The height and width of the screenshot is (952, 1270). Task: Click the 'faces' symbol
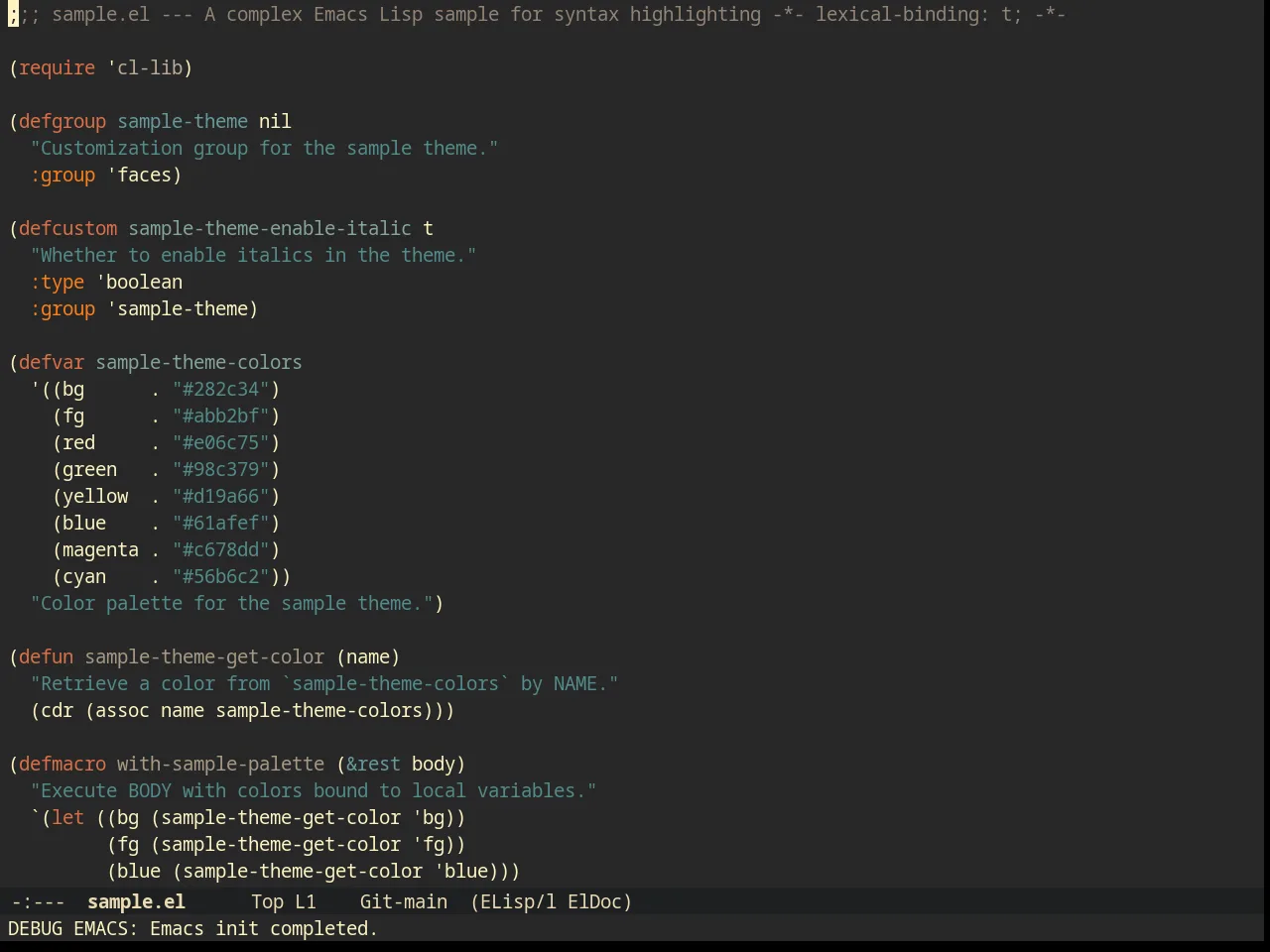pos(144,175)
